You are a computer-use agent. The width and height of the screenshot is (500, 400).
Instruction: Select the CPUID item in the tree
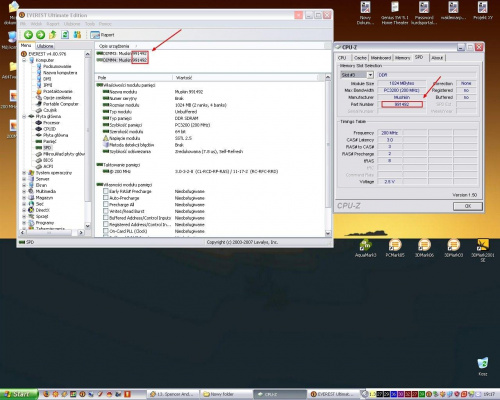(49, 129)
